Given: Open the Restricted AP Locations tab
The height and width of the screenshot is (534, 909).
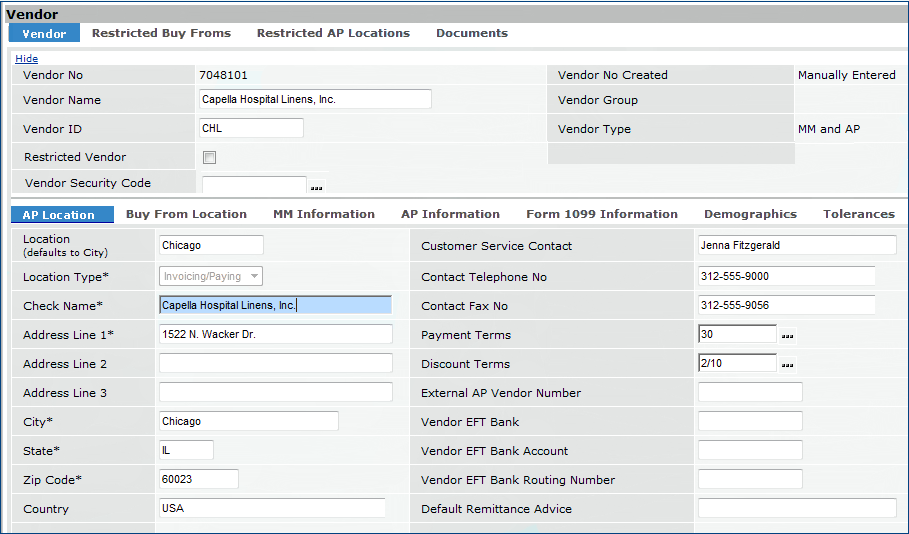Looking at the screenshot, I should point(333,33).
